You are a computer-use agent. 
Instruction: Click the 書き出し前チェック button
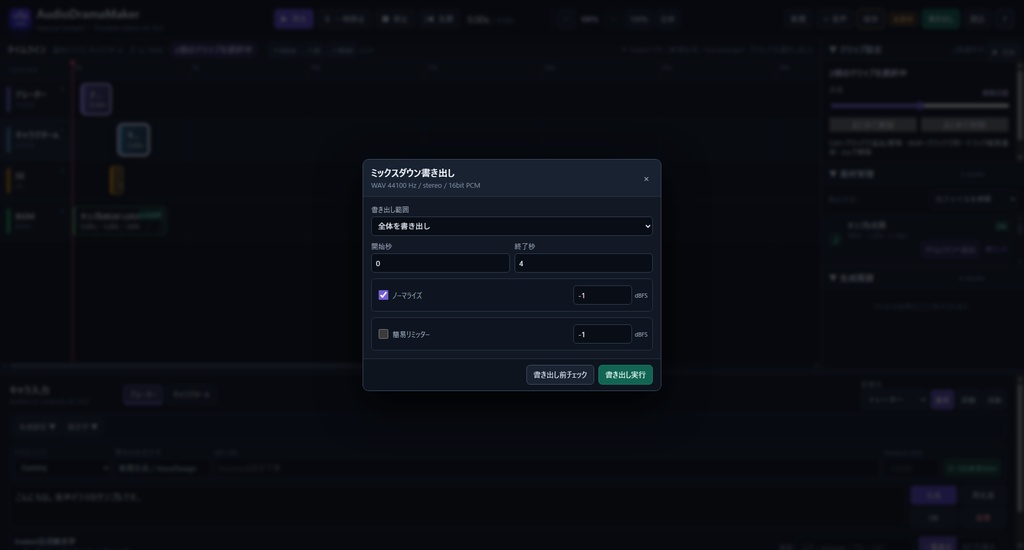[560, 375]
